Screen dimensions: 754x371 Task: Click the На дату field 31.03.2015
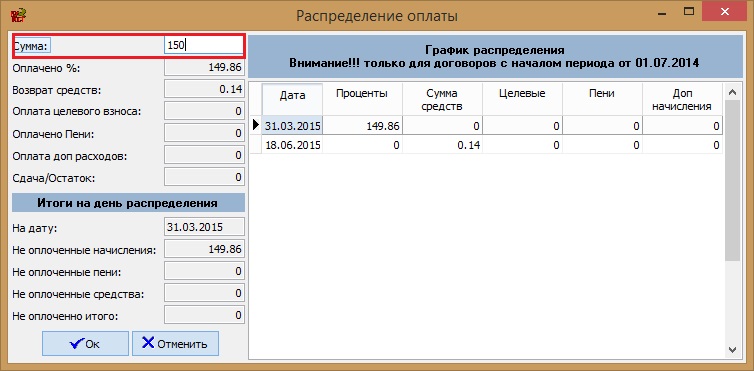(x=204, y=227)
